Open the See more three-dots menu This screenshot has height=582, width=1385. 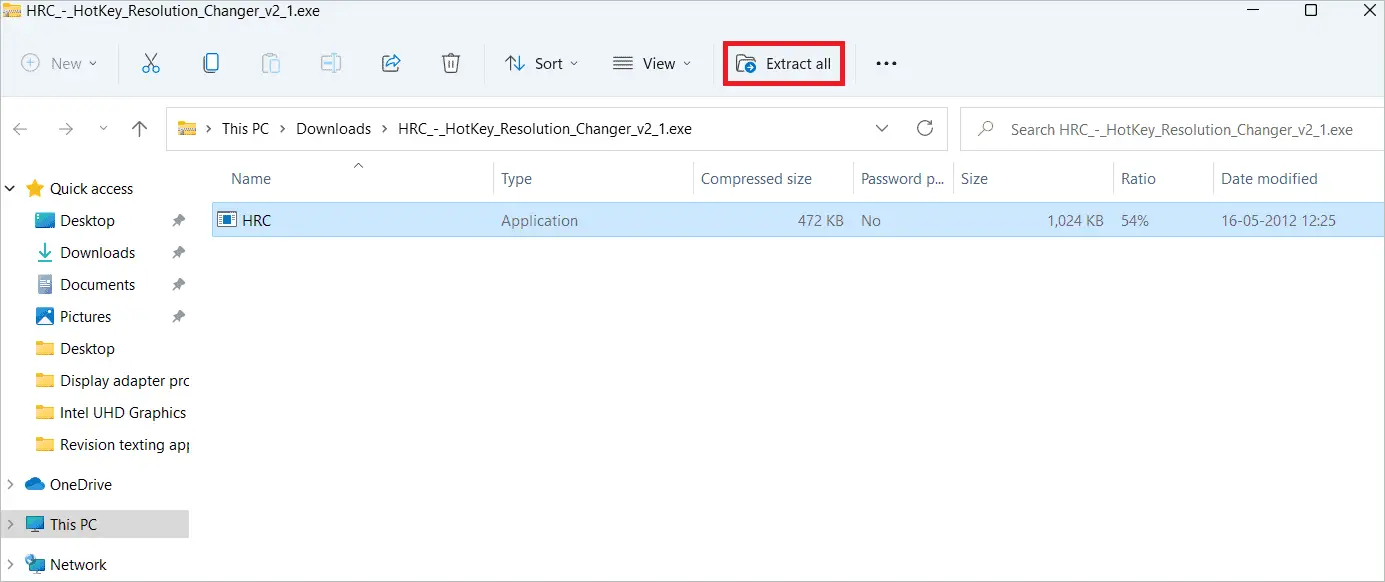[x=886, y=63]
